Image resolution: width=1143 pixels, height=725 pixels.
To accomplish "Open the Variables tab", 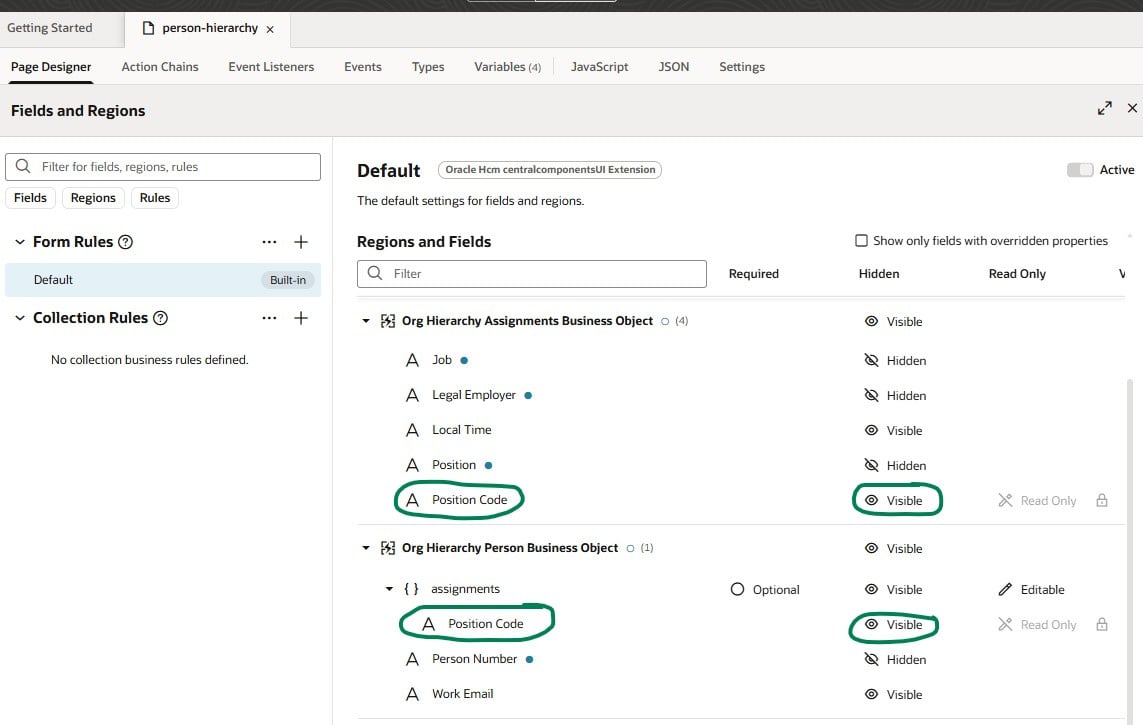I will tap(507, 66).
